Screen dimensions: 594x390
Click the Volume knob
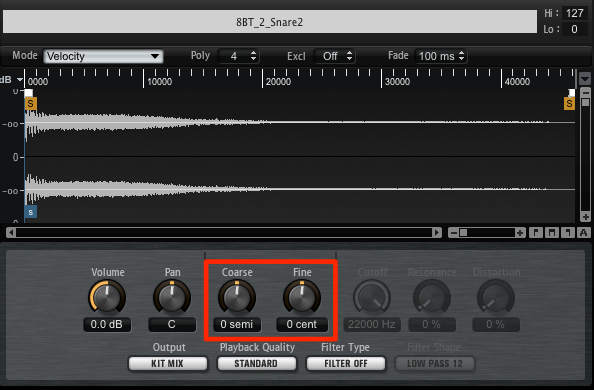pos(107,298)
